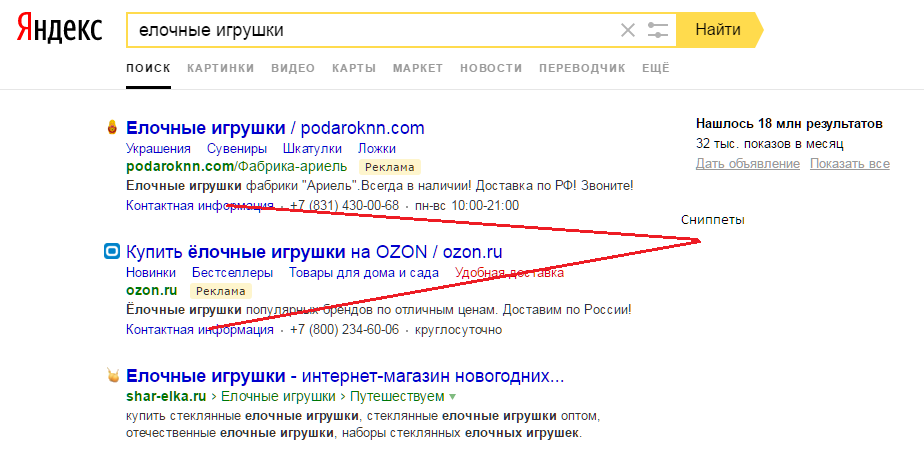Expand the ЕЩЁ menu
The width and height of the screenshot is (924, 461).
656,68
